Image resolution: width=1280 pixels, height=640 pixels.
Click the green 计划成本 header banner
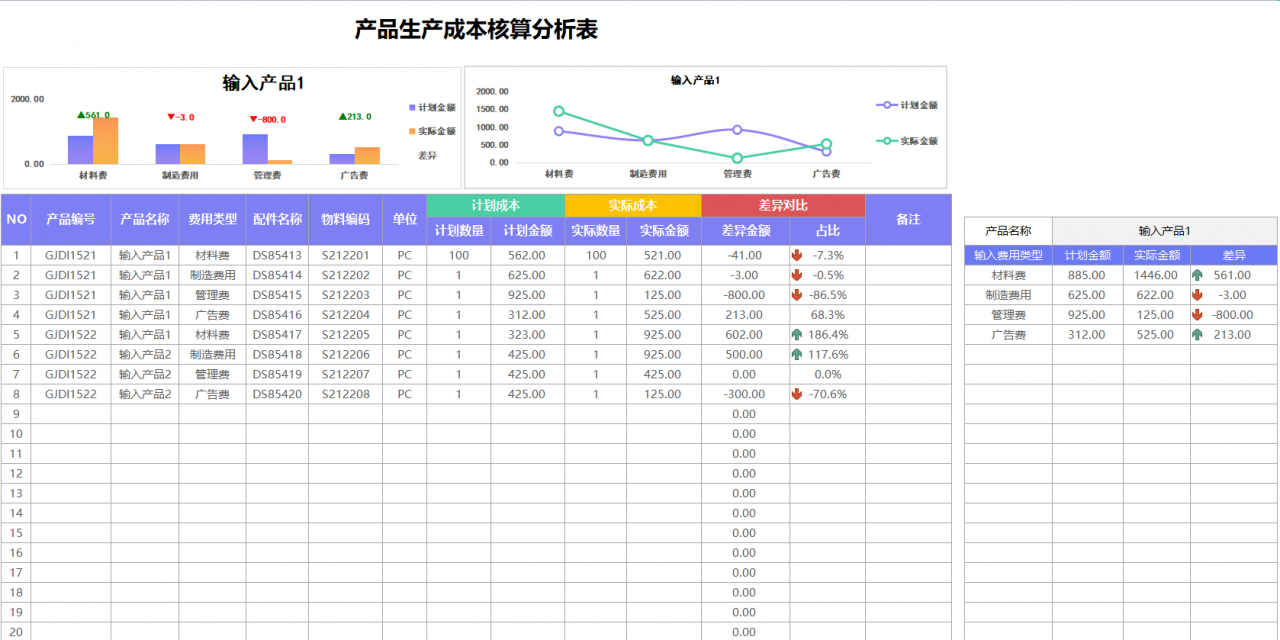[x=494, y=204]
